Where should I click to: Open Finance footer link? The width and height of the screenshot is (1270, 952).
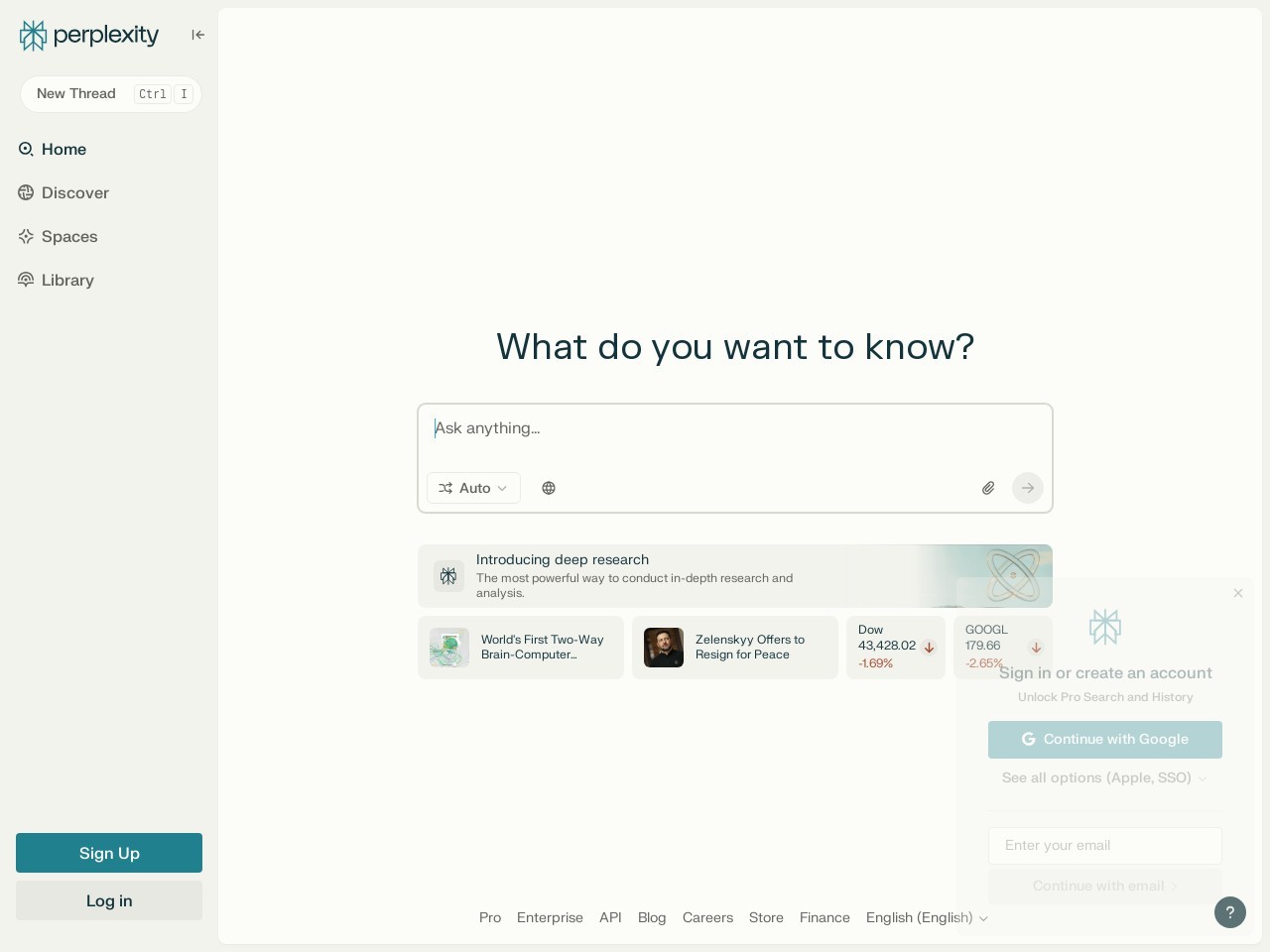[x=825, y=917]
